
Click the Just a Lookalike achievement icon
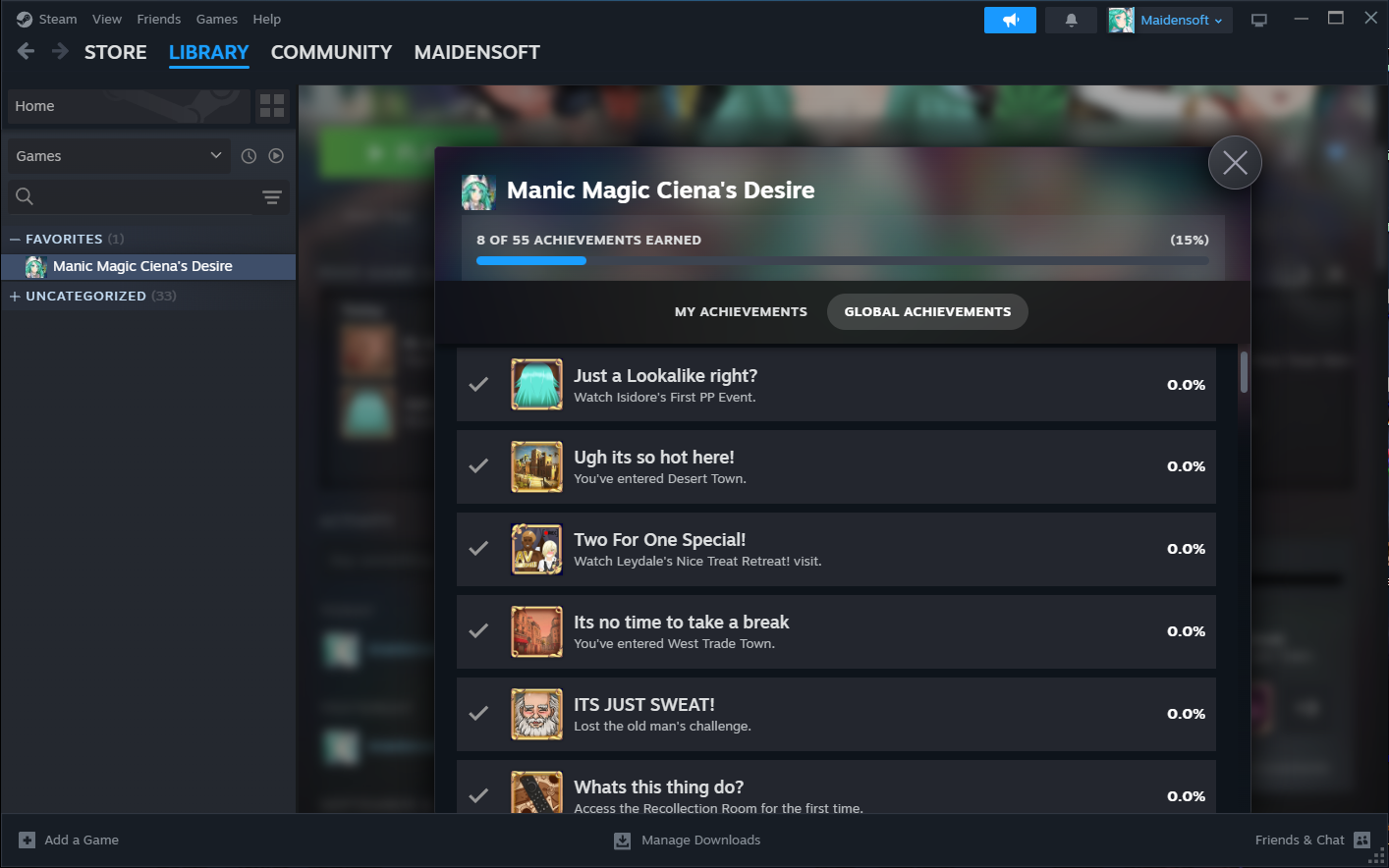(536, 385)
